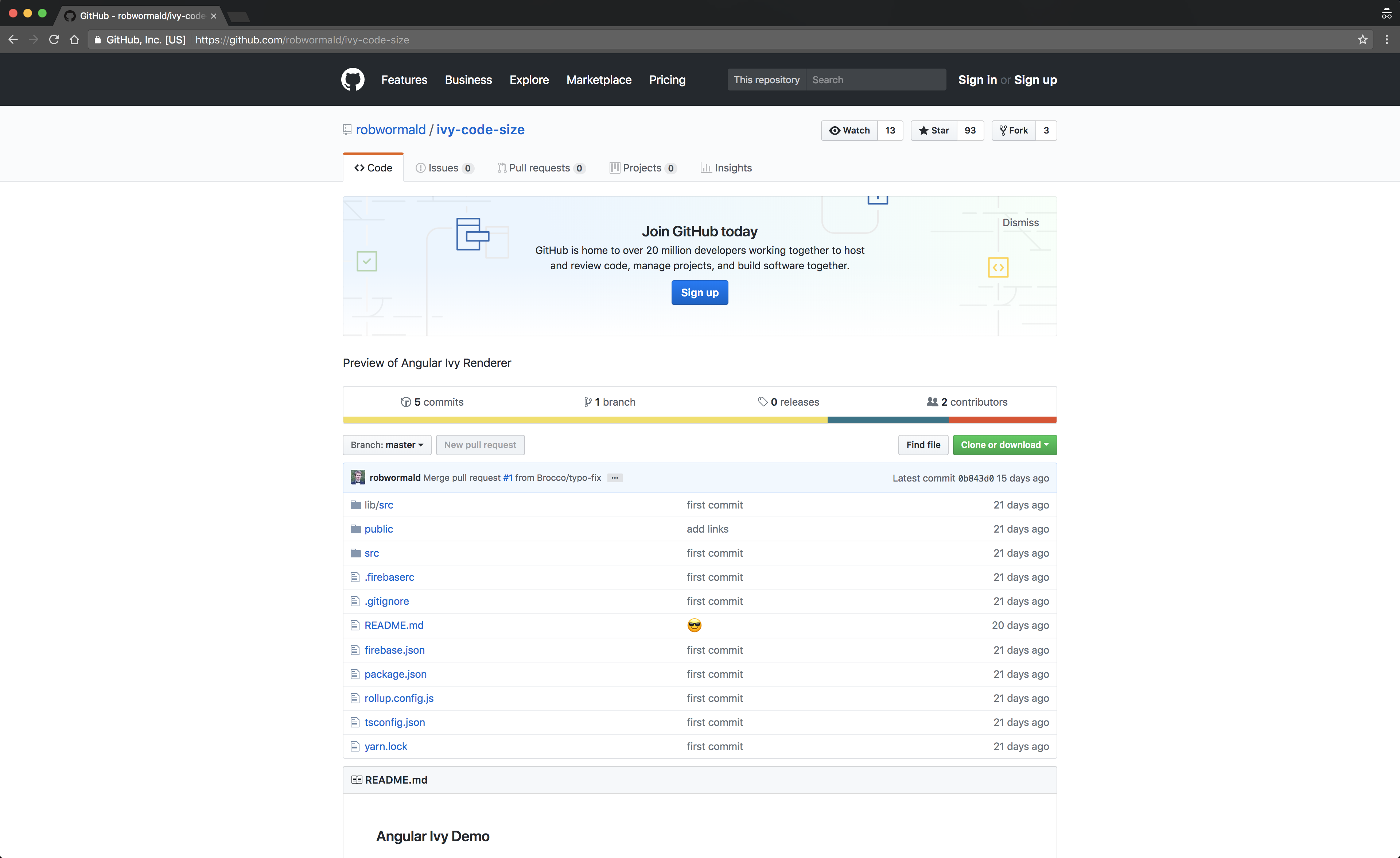Image resolution: width=1400 pixels, height=858 pixels.
Task: Click the GitHub Octocat logo
Action: point(352,80)
